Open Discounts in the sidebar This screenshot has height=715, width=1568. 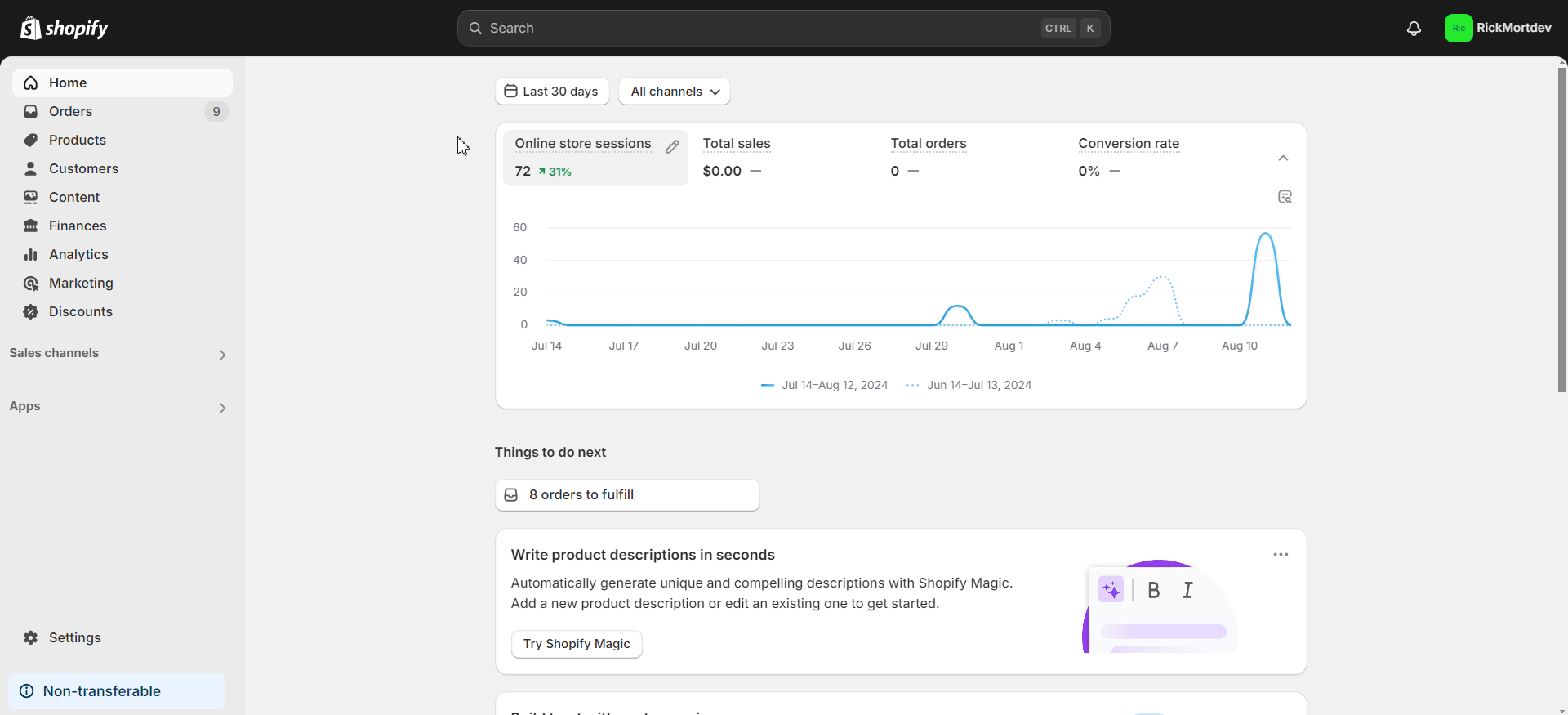[x=122, y=311]
